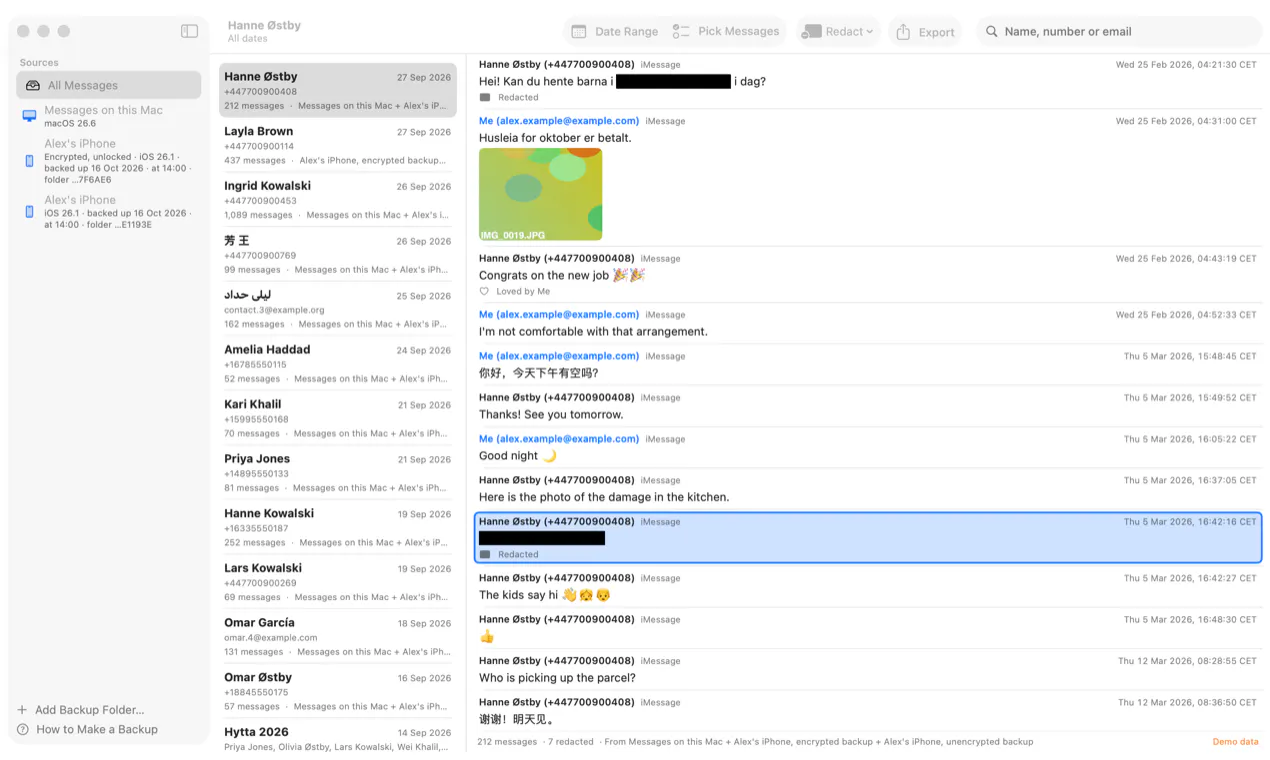
Task: Click the Demo data label
Action: click(1235, 742)
